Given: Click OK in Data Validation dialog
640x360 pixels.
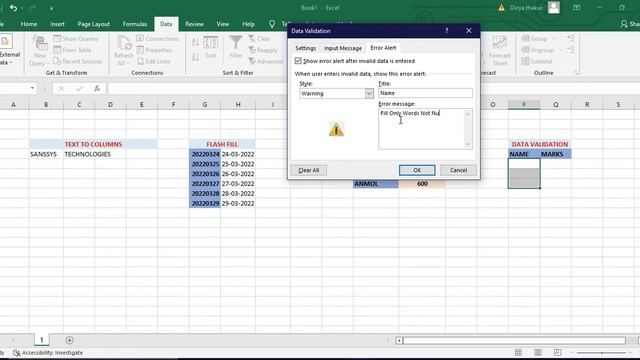Looking at the screenshot, I should tap(417, 170).
